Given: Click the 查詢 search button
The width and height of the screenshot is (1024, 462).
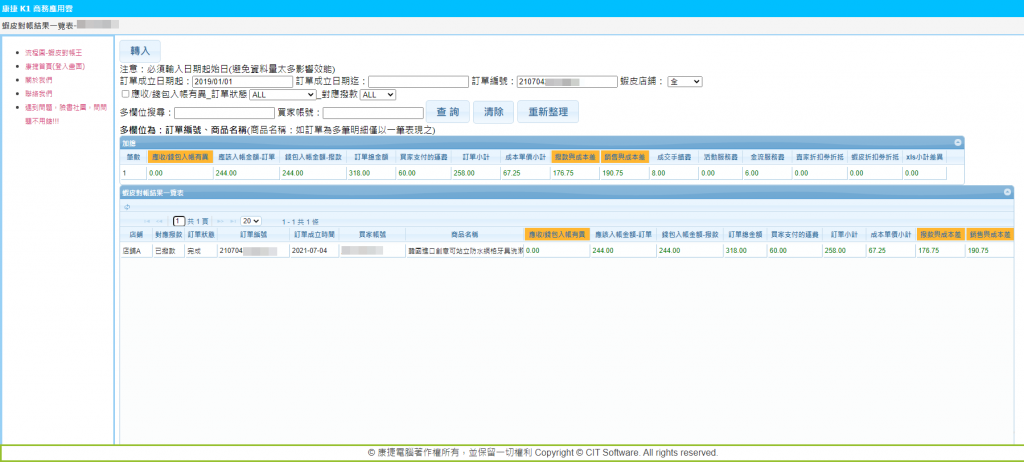Looking at the screenshot, I should pyautogui.click(x=446, y=112).
